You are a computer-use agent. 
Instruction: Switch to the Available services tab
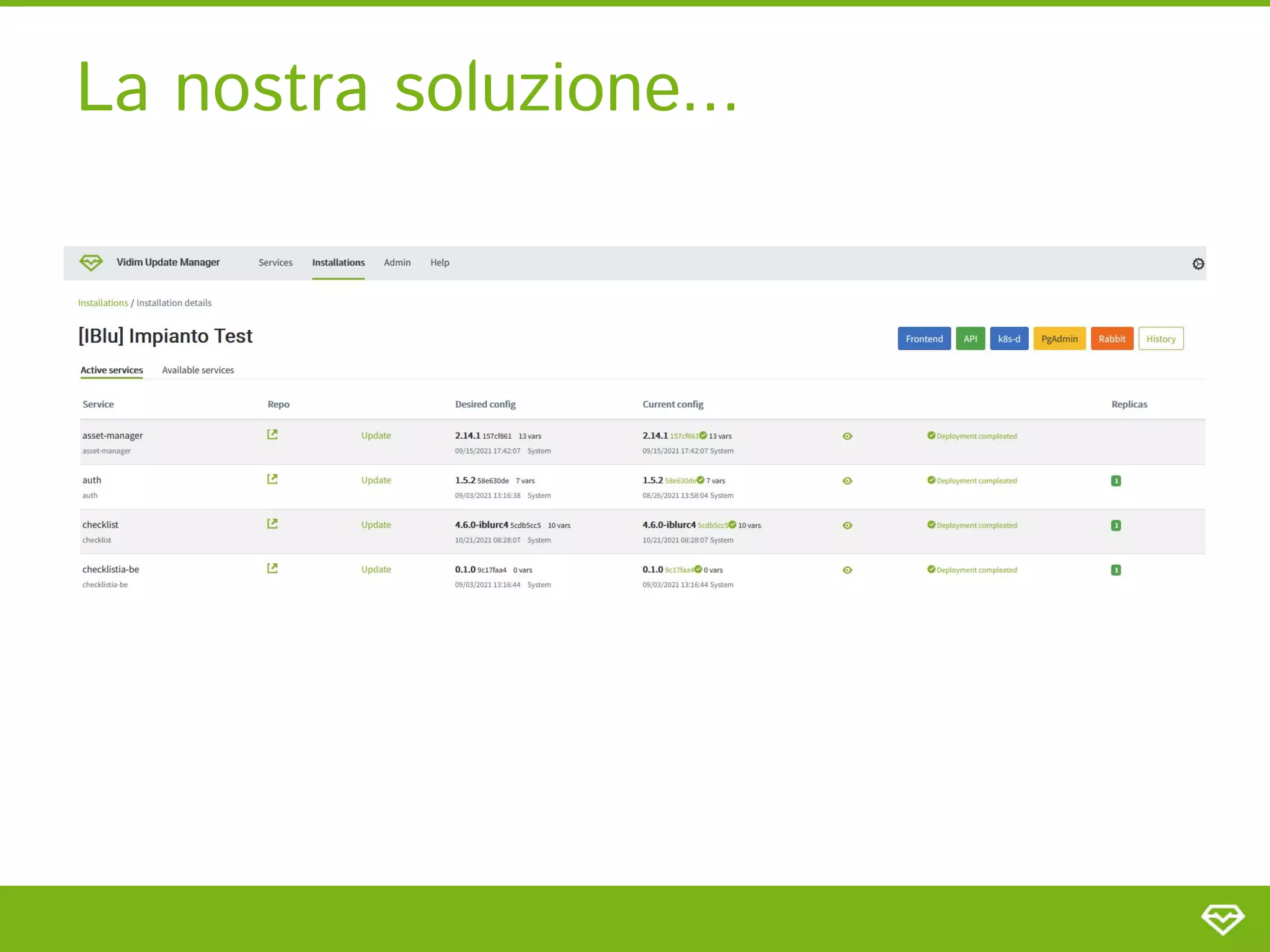click(198, 370)
